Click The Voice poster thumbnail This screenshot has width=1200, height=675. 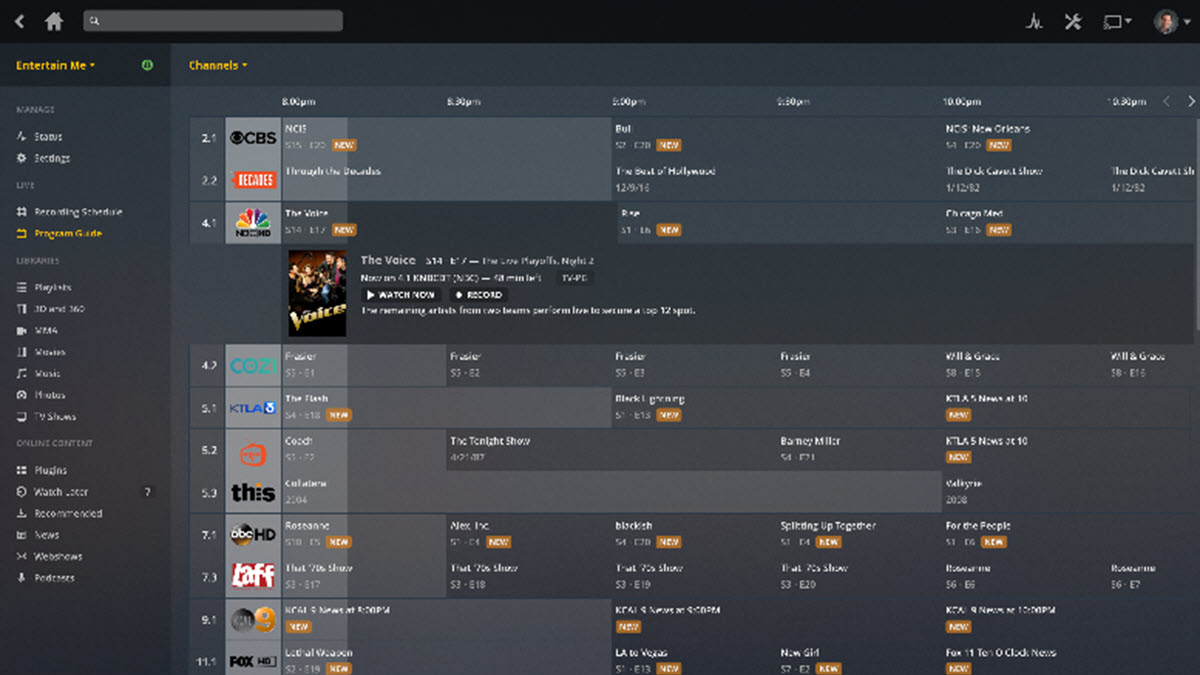point(316,292)
